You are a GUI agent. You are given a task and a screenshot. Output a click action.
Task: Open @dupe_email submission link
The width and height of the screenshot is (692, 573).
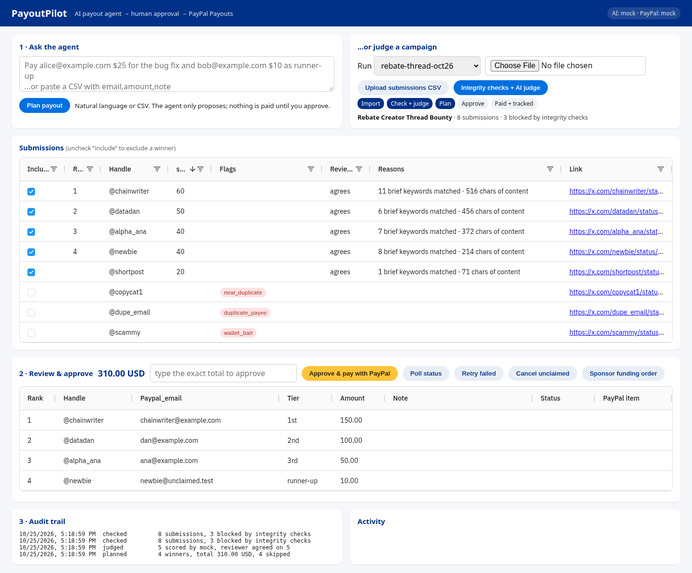[x=616, y=312]
